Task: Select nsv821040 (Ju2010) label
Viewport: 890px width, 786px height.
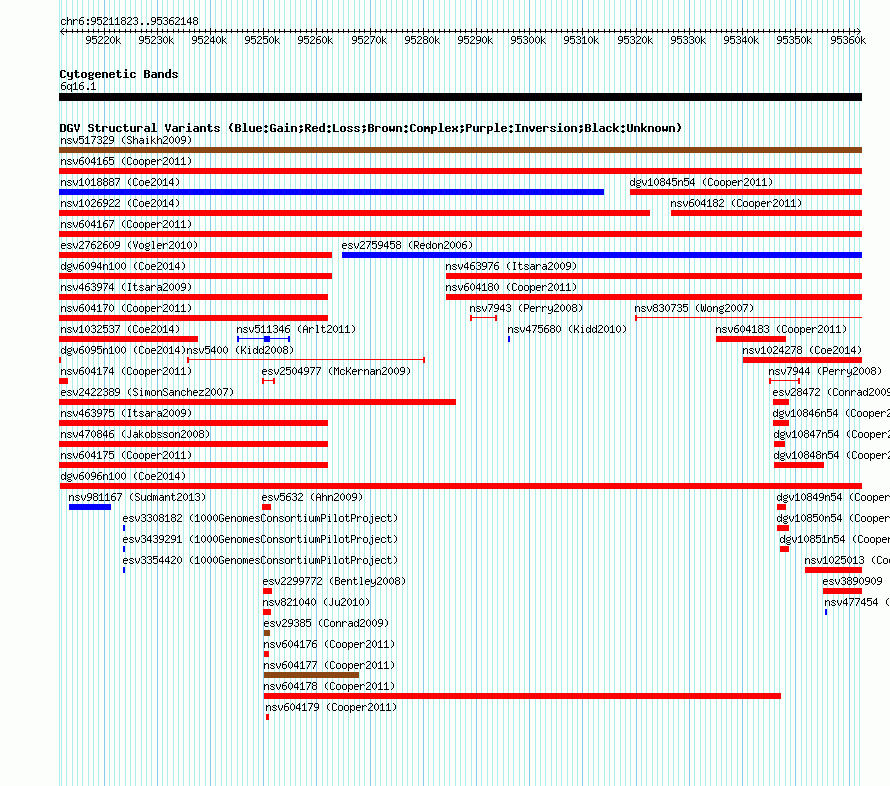Action: [316, 602]
